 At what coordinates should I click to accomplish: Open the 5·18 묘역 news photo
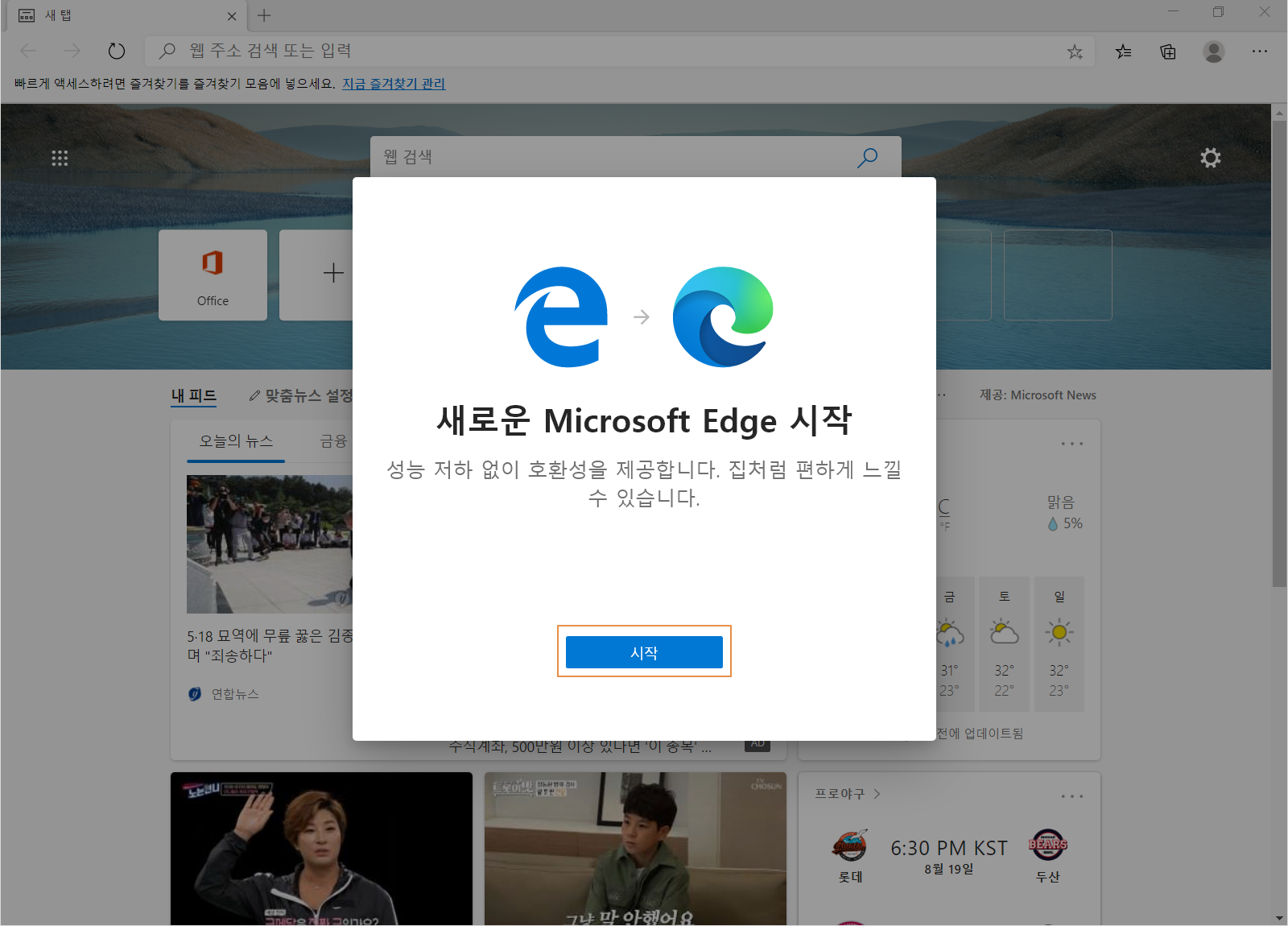270,544
